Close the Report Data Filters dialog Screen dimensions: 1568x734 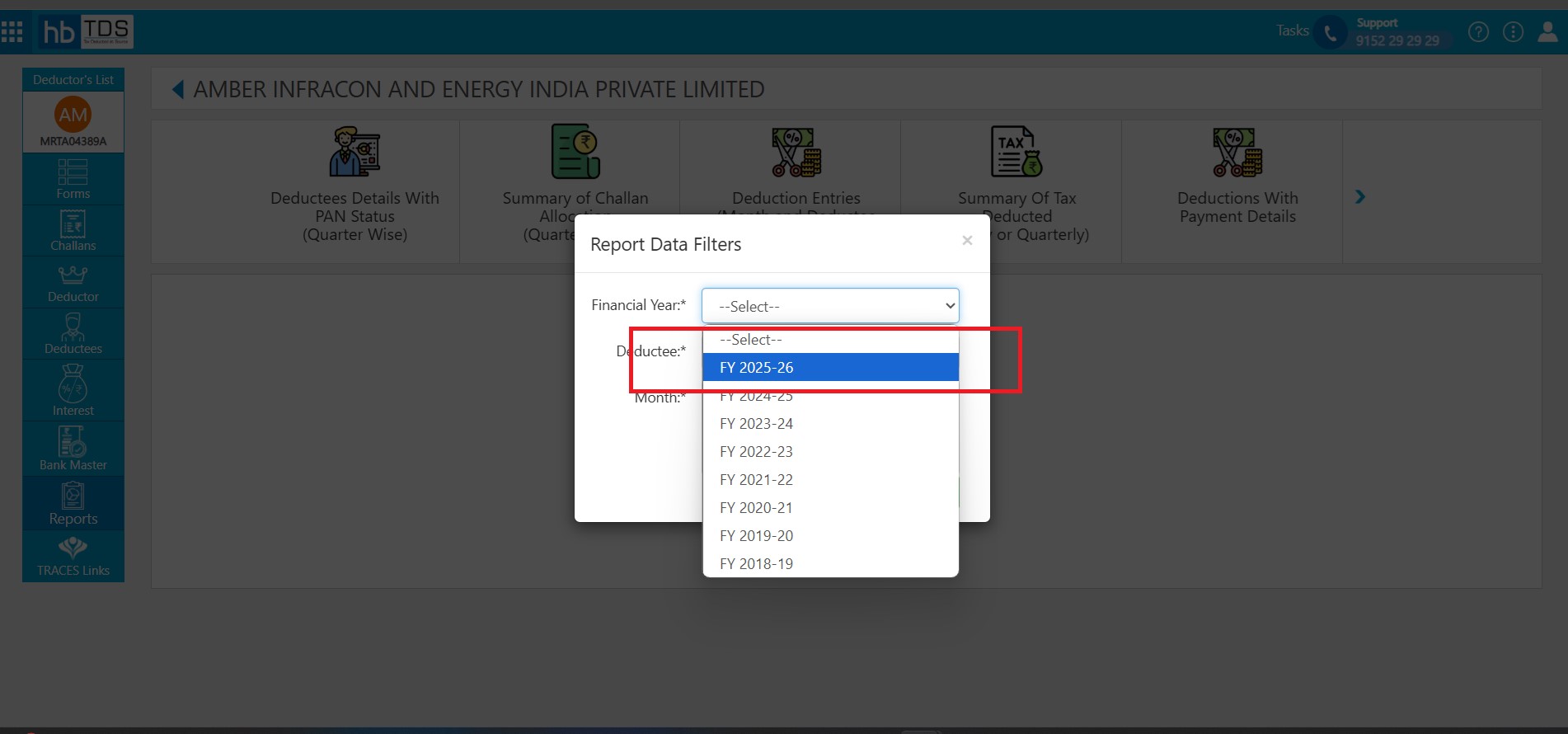coord(967,240)
